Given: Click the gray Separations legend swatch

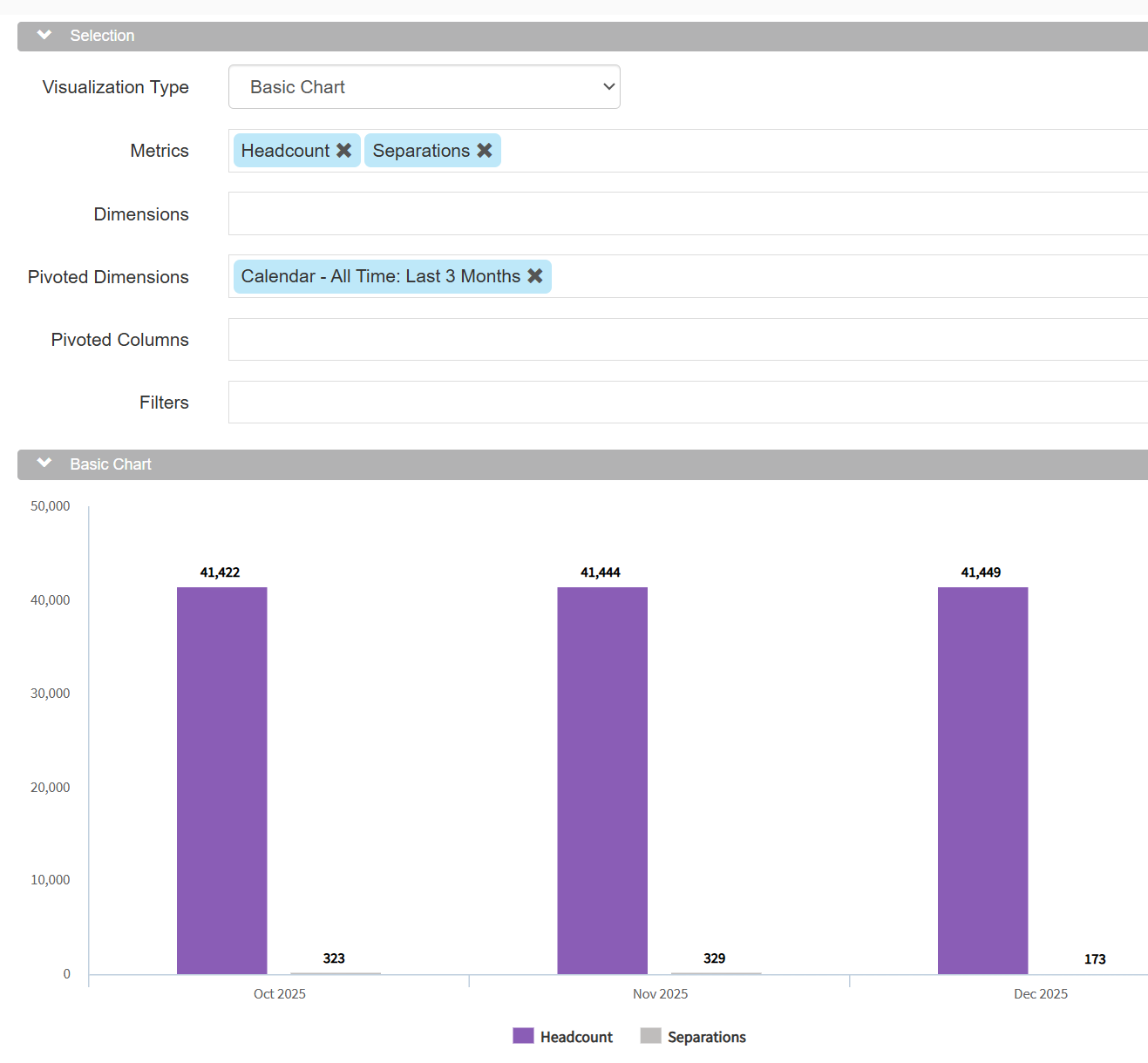Looking at the screenshot, I should coord(650,1036).
